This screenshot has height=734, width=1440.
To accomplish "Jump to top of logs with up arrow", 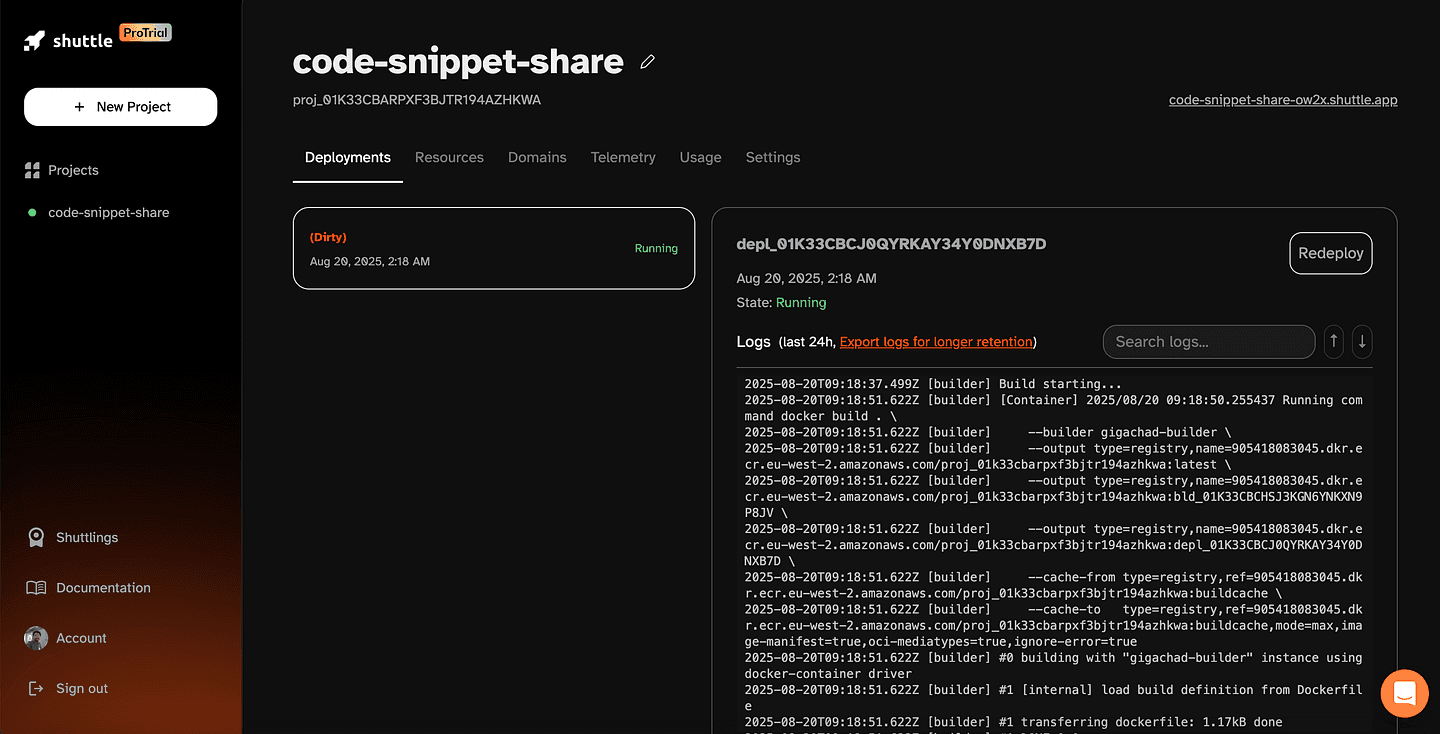I will (x=1333, y=341).
